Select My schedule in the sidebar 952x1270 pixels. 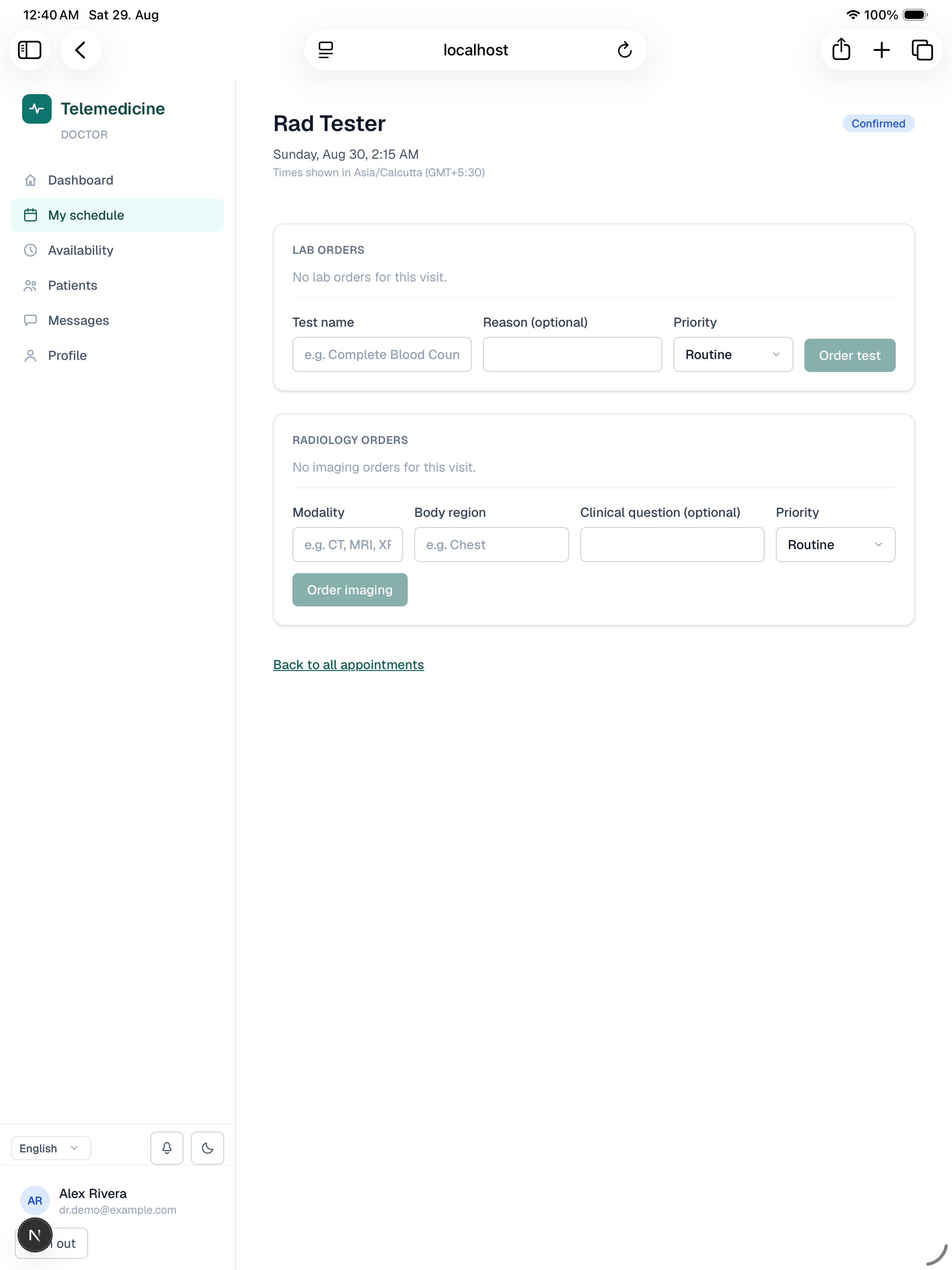pos(118,216)
